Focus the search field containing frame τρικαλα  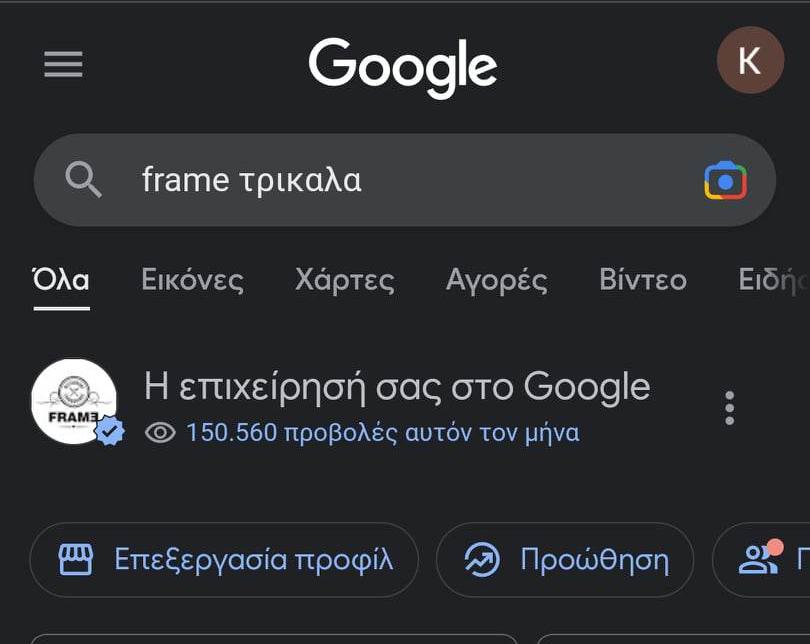(400, 181)
